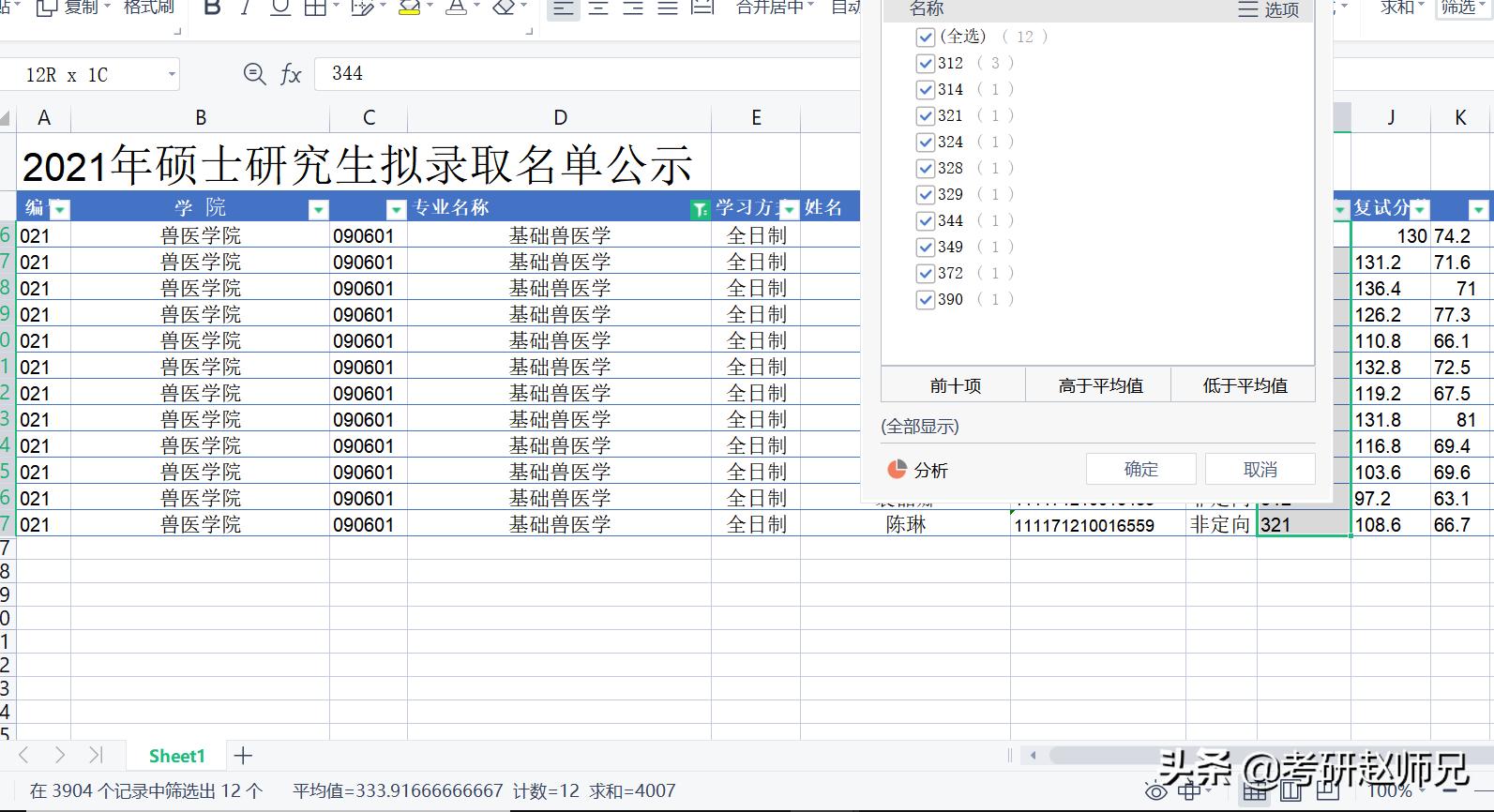This screenshot has width=1494, height=812.
Task: Align text left
Action: tap(563, 8)
